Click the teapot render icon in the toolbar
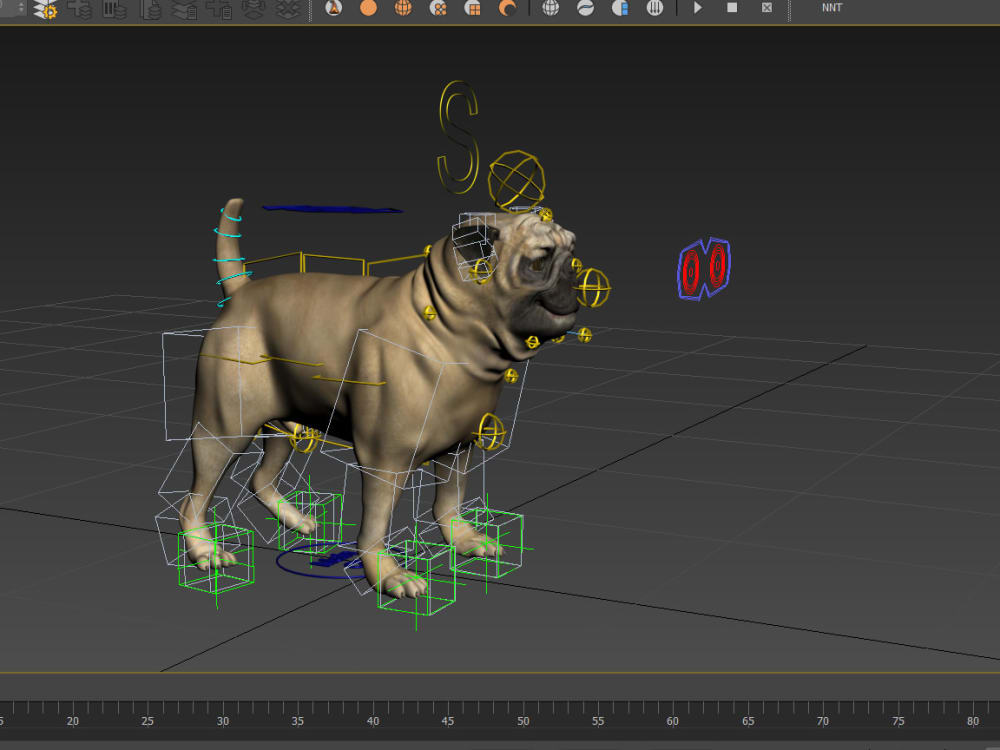 pos(332,8)
